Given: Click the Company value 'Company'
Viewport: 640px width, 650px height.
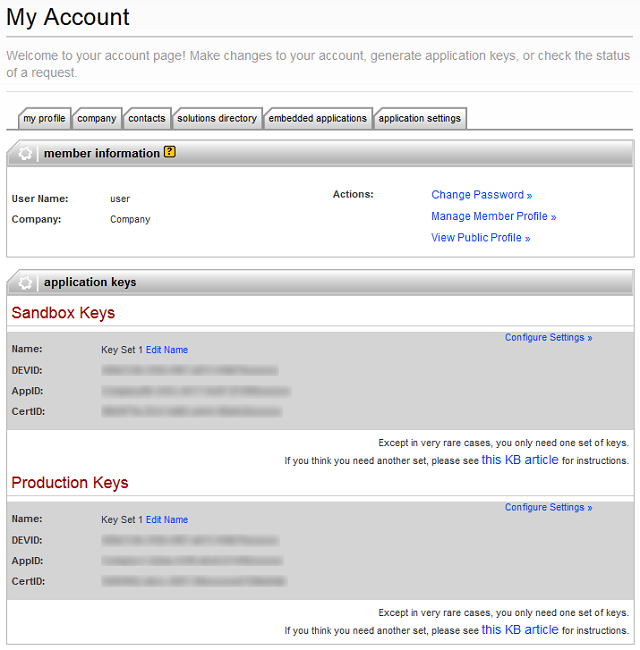Looking at the screenshot, I should (130, 220).
